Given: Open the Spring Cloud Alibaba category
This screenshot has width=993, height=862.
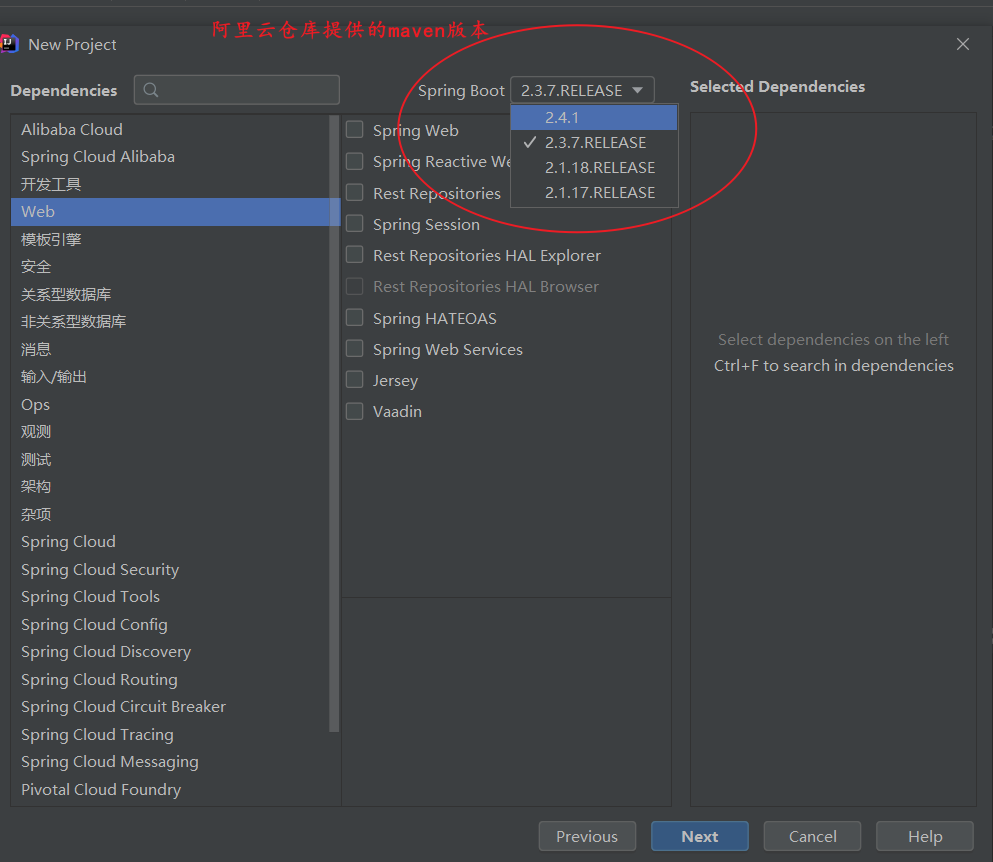Looking at the screenshot, I should click(170, 156).
